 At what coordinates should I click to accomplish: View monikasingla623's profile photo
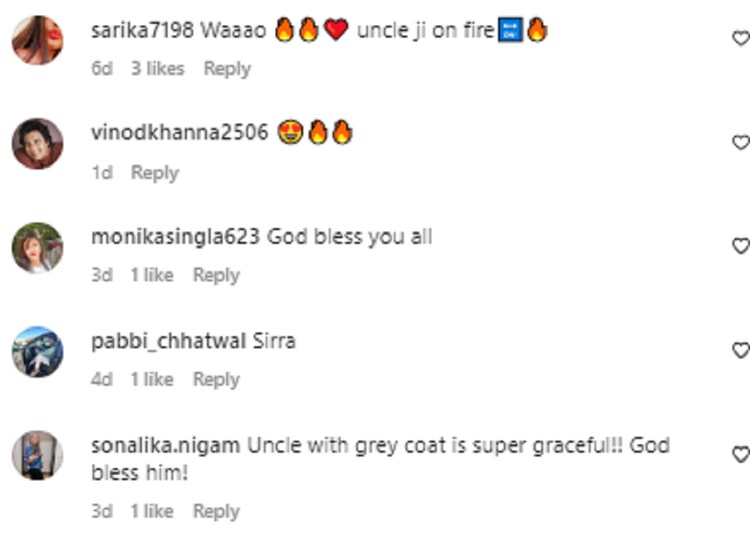(37, 248)
